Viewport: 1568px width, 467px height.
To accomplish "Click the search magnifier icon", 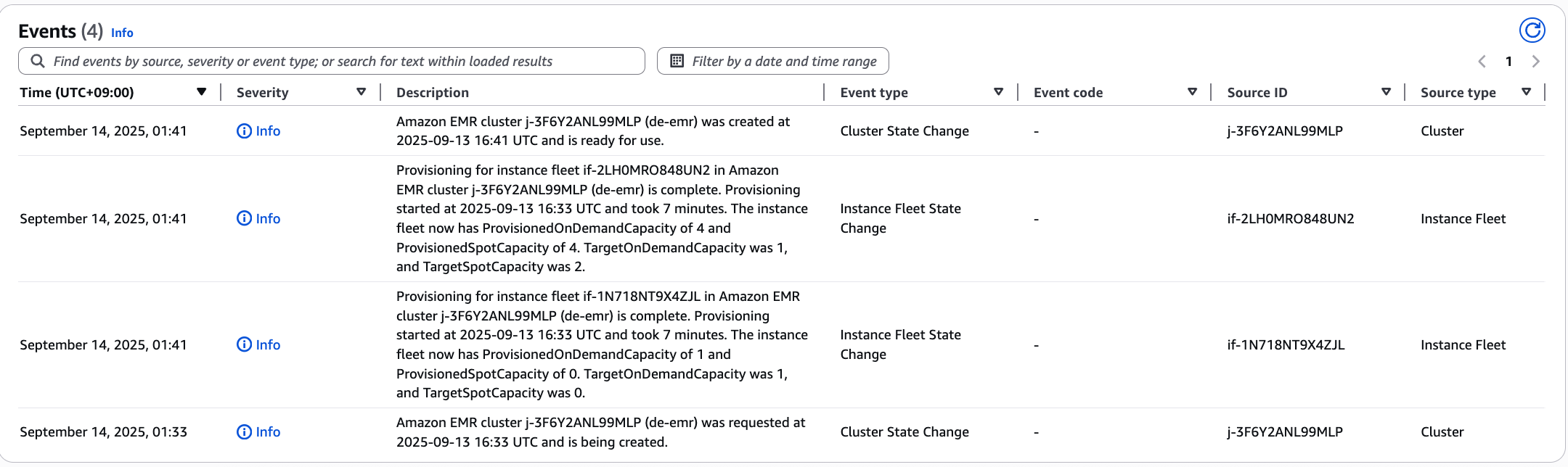I will [x=38, y=61].
